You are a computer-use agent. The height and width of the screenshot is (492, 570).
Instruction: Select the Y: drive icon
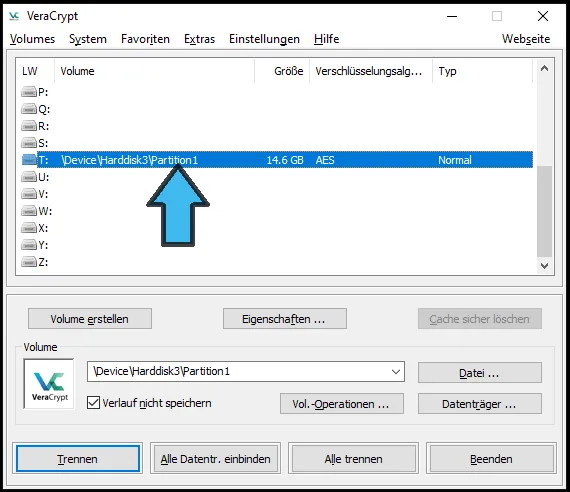click(29, 245)
